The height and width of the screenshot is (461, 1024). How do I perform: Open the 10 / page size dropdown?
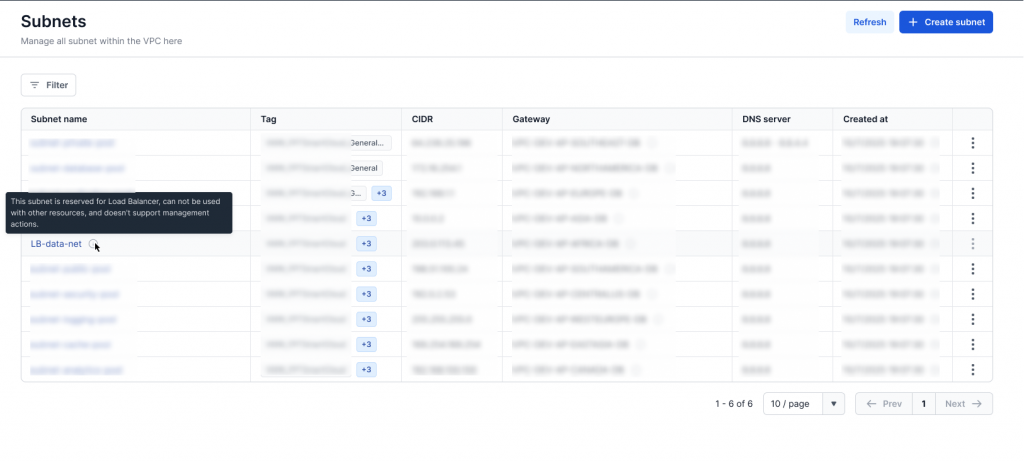803,404
